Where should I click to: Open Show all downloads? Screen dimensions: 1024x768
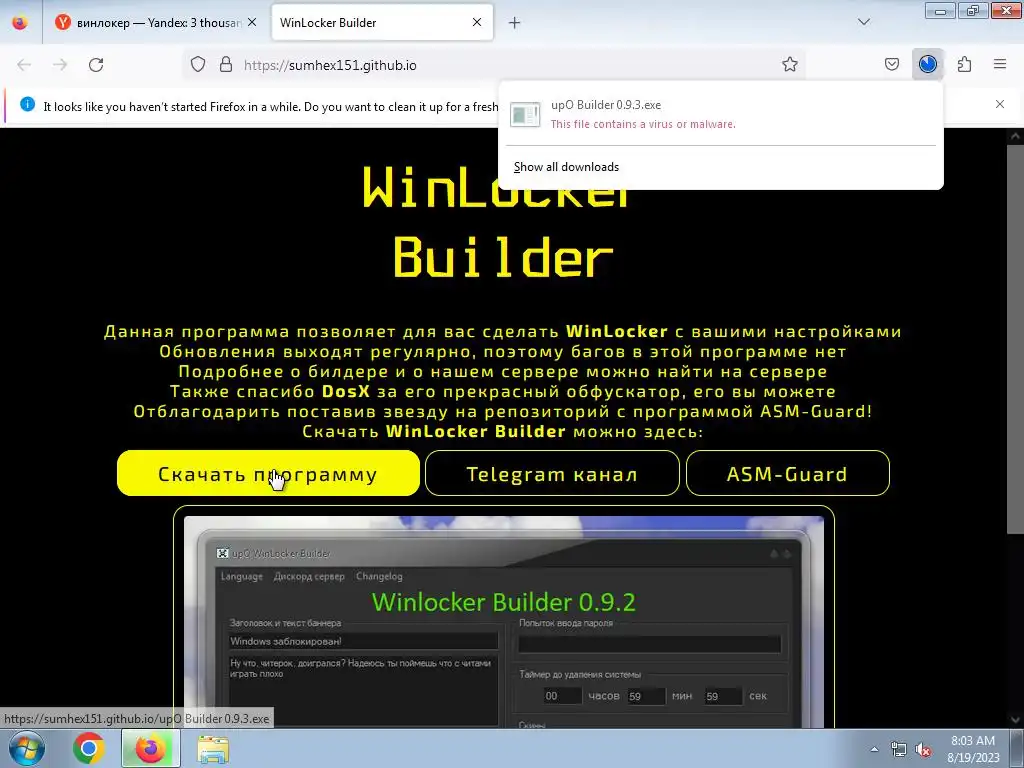[566, 167]
